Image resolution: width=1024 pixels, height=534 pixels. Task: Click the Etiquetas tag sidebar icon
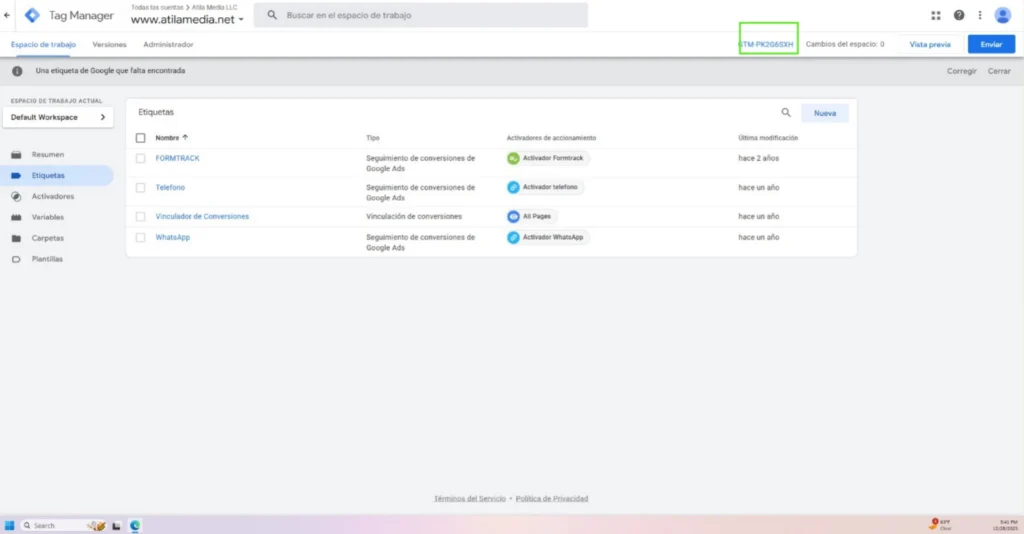16,176
